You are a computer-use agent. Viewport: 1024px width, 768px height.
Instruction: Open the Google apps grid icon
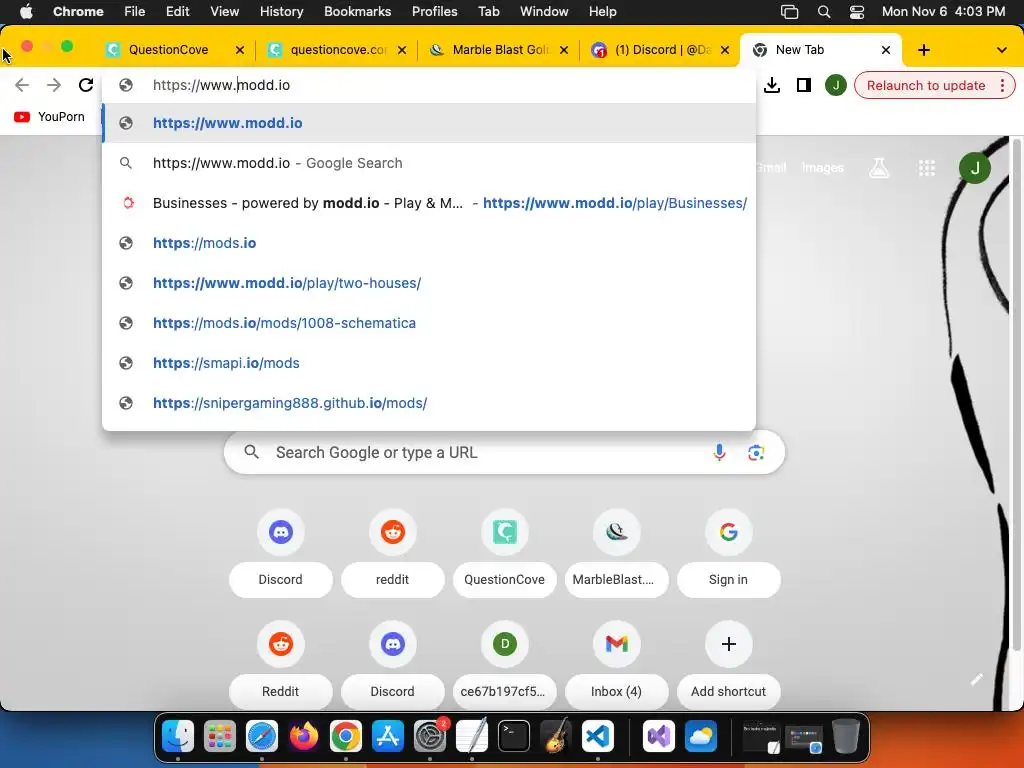927,168
